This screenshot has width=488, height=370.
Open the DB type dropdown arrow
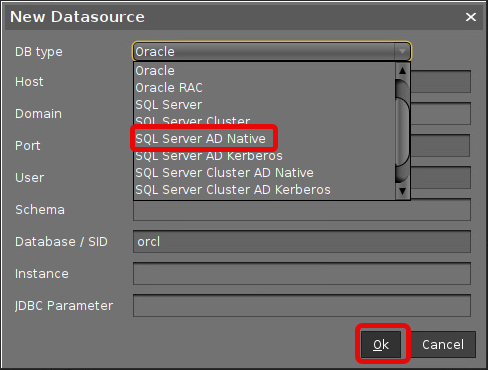click(402, 52)
